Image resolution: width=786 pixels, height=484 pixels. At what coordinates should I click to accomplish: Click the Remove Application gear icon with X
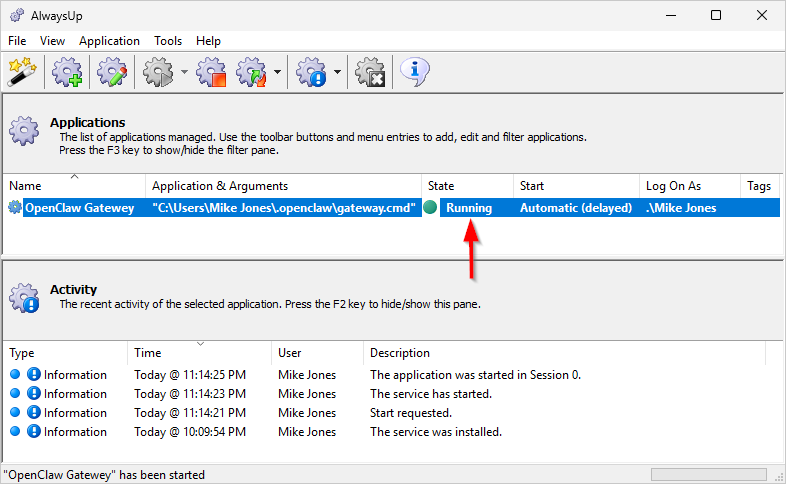pyautogui.click(x=371, y=72)
